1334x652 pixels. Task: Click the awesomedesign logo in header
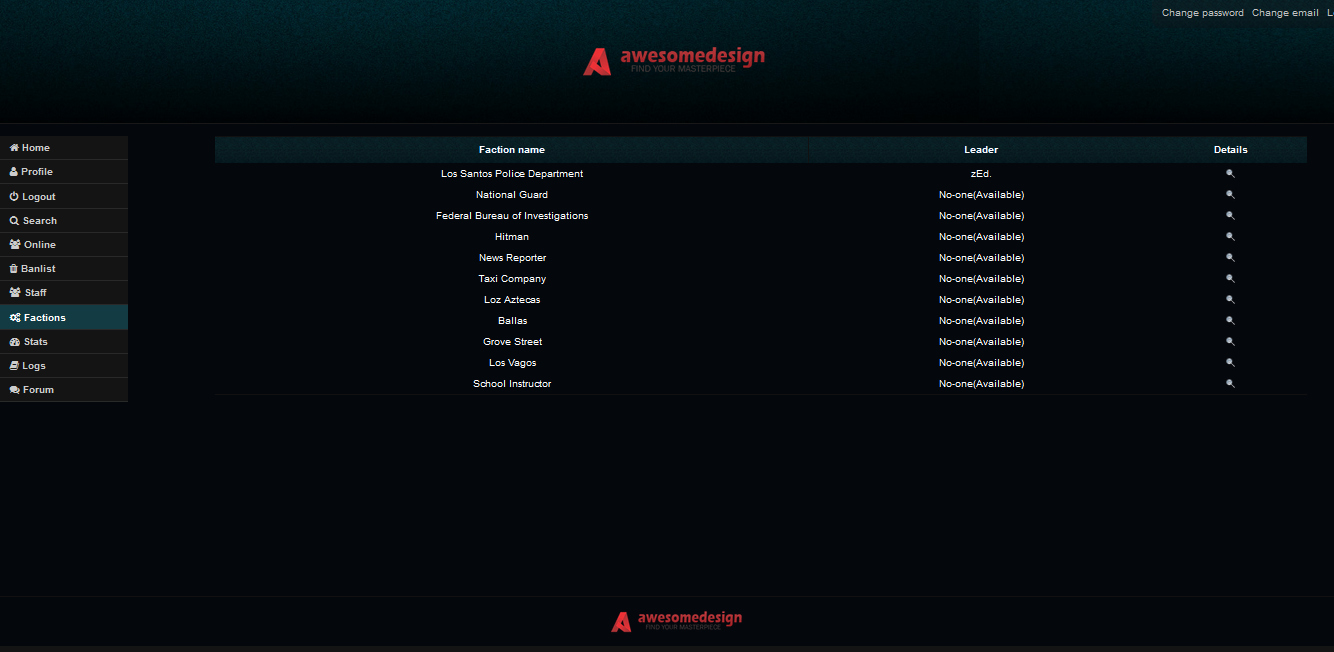click(674, 61)
